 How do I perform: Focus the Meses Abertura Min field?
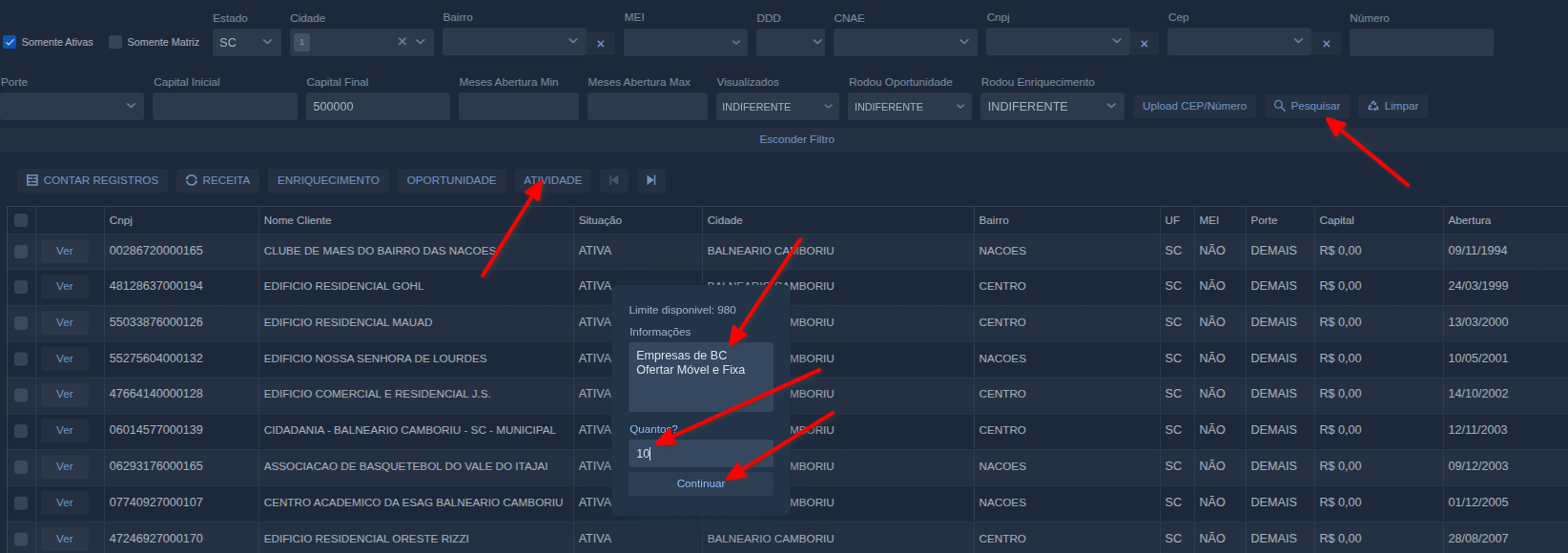click(x=519, y=106)
